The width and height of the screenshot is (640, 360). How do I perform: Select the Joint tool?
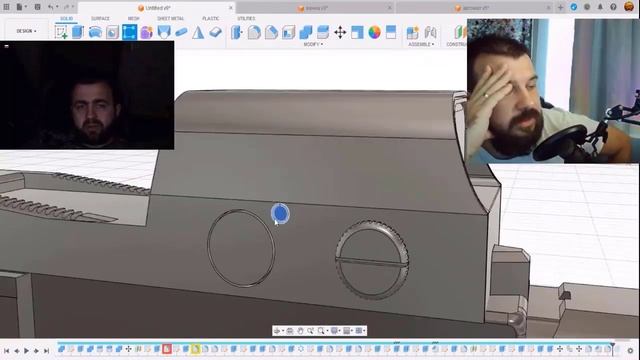[430, 32]
